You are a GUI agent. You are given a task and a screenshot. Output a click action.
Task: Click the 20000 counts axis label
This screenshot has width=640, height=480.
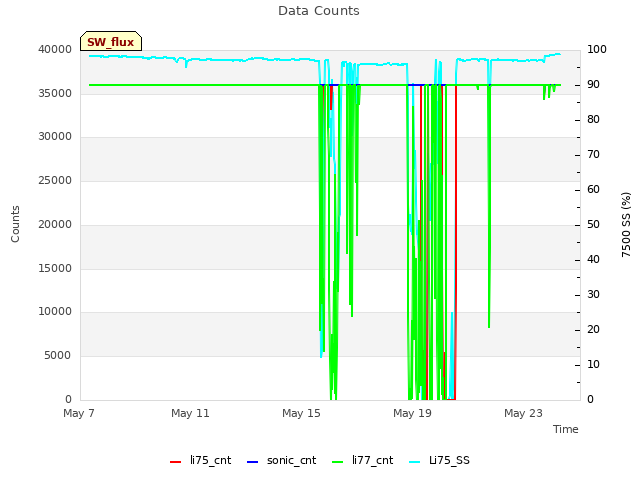(55, 224)
